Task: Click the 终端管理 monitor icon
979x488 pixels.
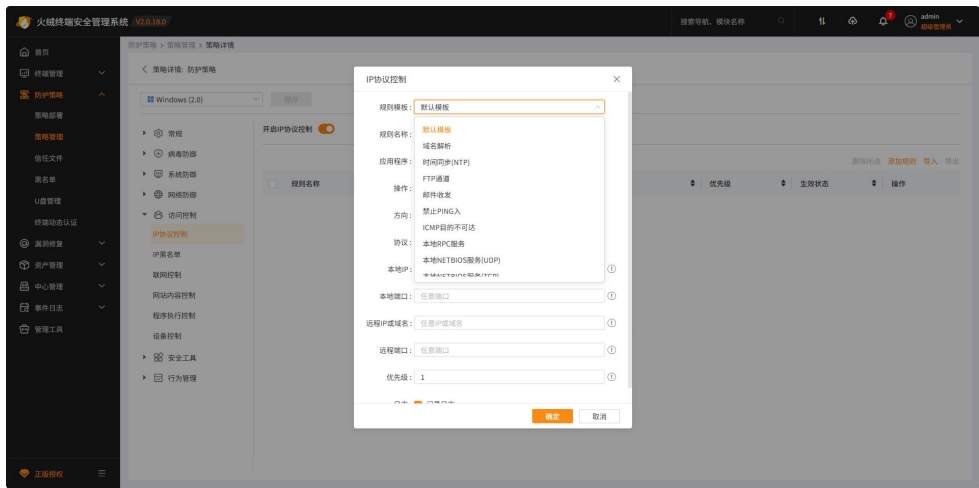Action: (x=24, y=73)
